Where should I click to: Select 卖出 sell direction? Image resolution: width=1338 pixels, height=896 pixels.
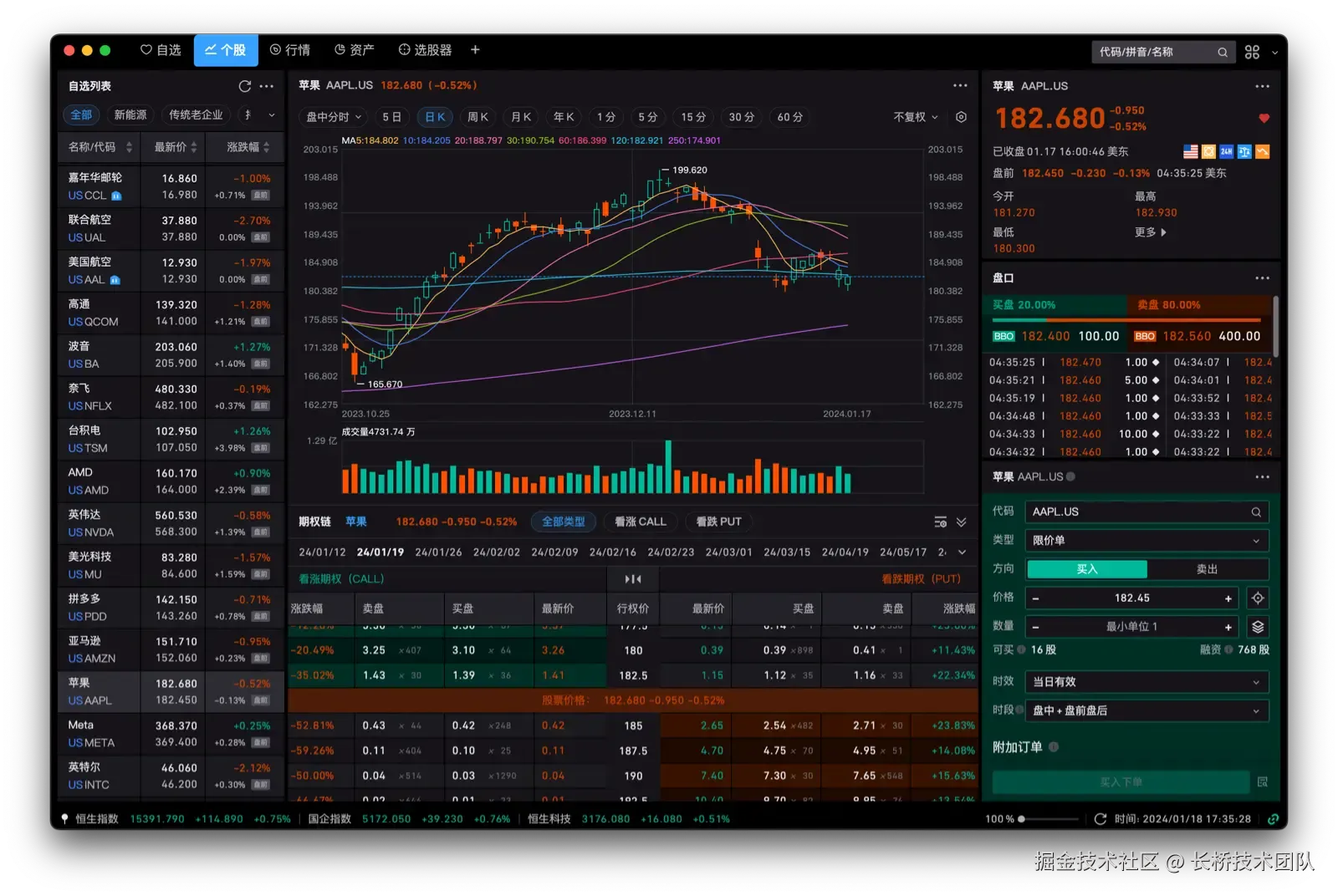(x=1207, y=569)
